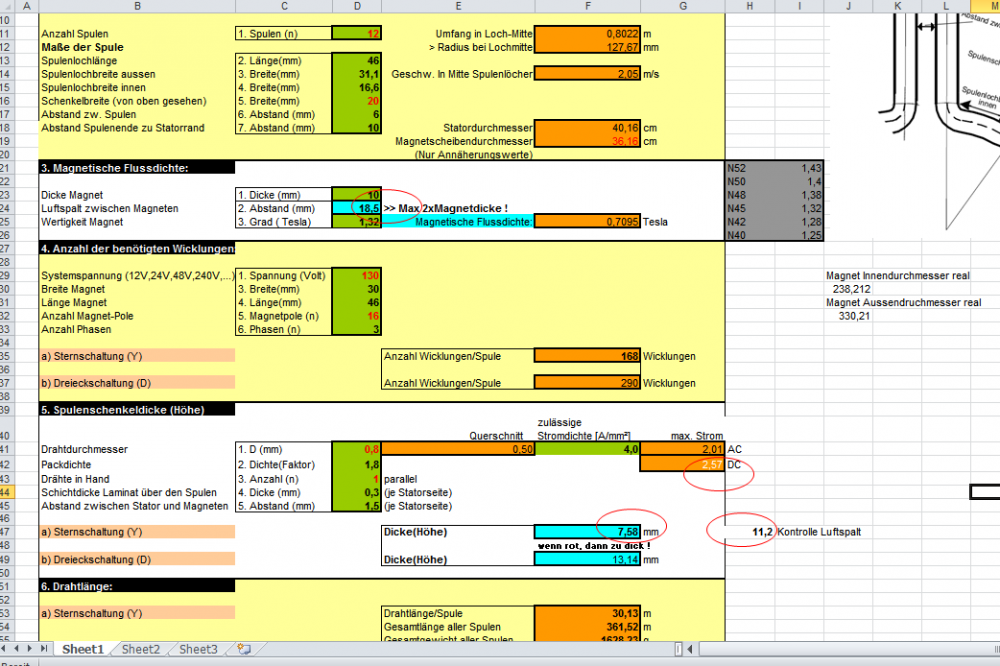
Task: Click Drahtdurchmesser value cell showing 0,8
Action: tap(357, 450)
